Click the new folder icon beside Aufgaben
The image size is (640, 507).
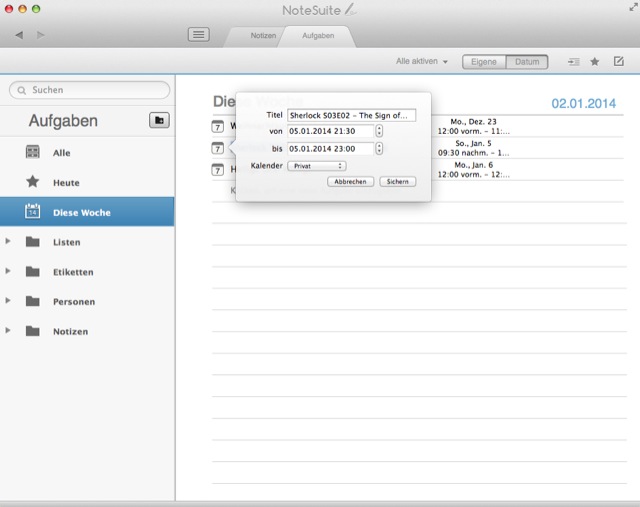pyautogui.click(x=159, y=121)
